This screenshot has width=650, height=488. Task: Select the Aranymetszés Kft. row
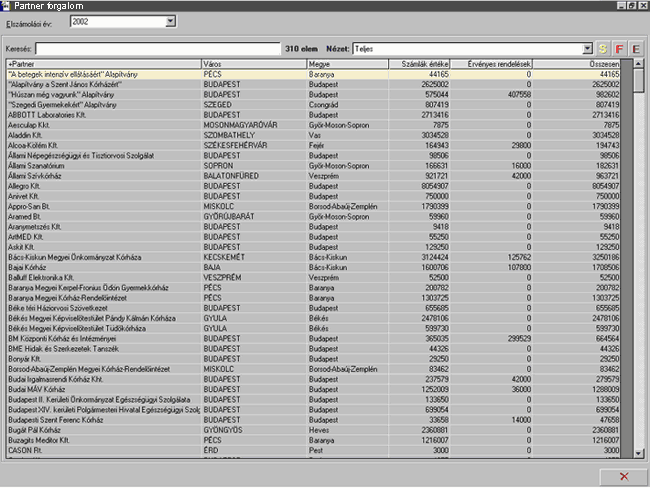point(313,226)
